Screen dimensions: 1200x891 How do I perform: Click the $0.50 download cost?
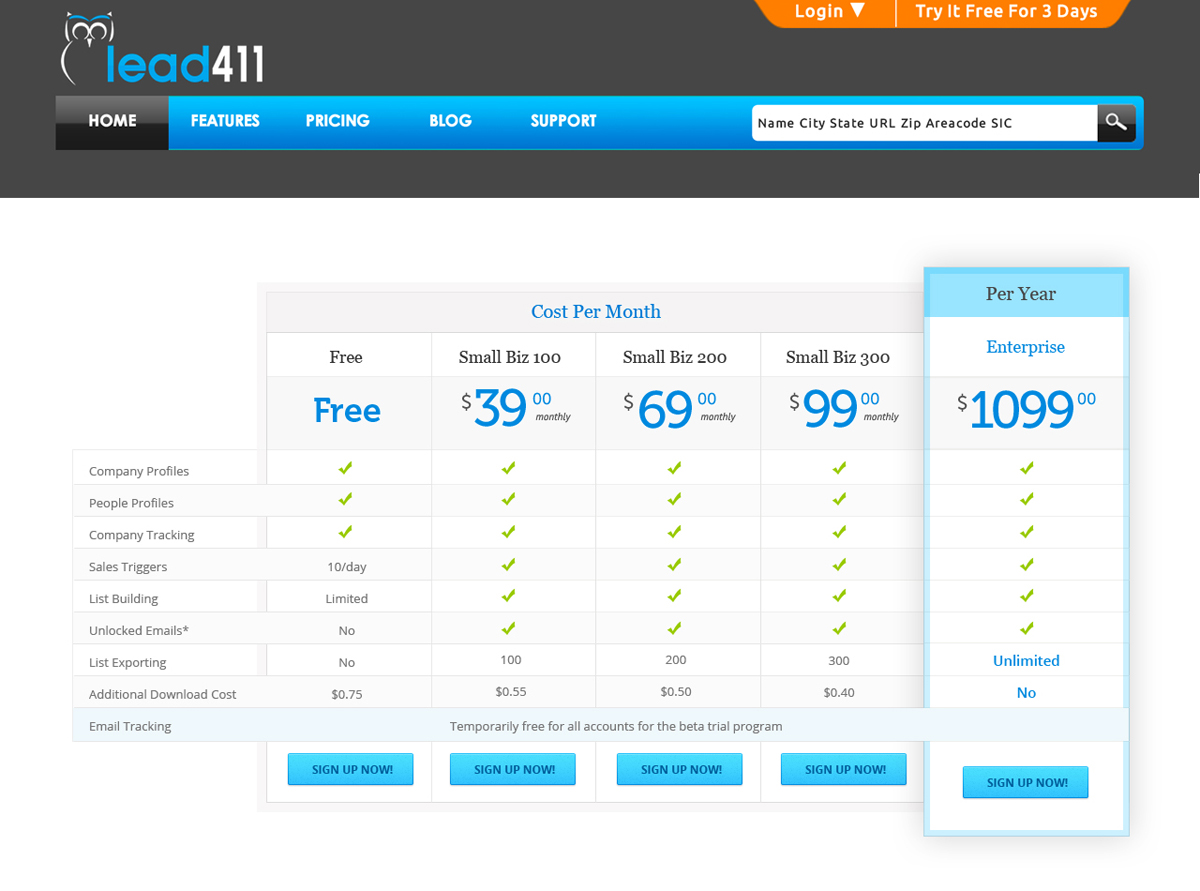(x=676, y=692)
